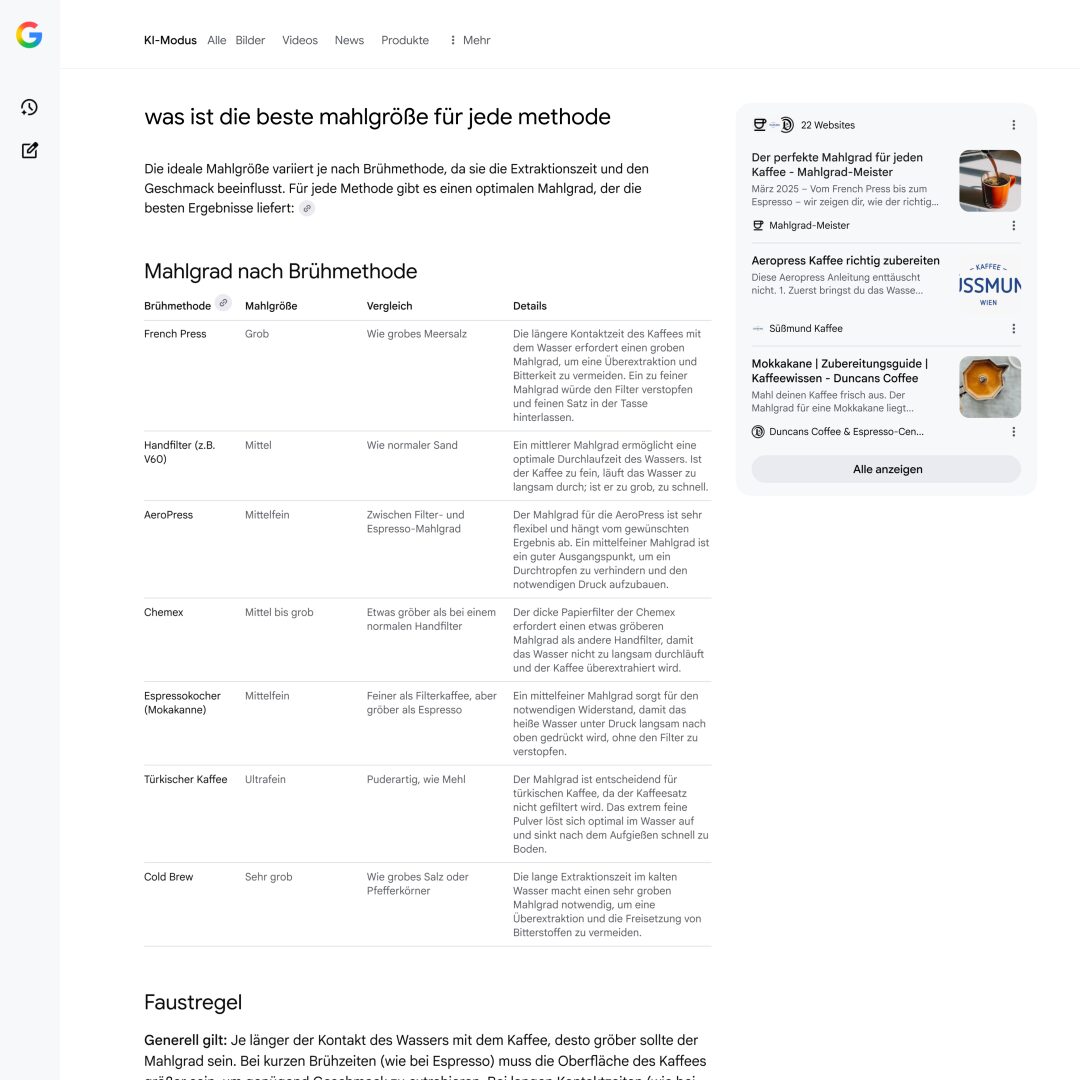Screen dimensions: 1080x1080
Task: Click the link icon after the intro paragraph
Action: click(307, 208)
